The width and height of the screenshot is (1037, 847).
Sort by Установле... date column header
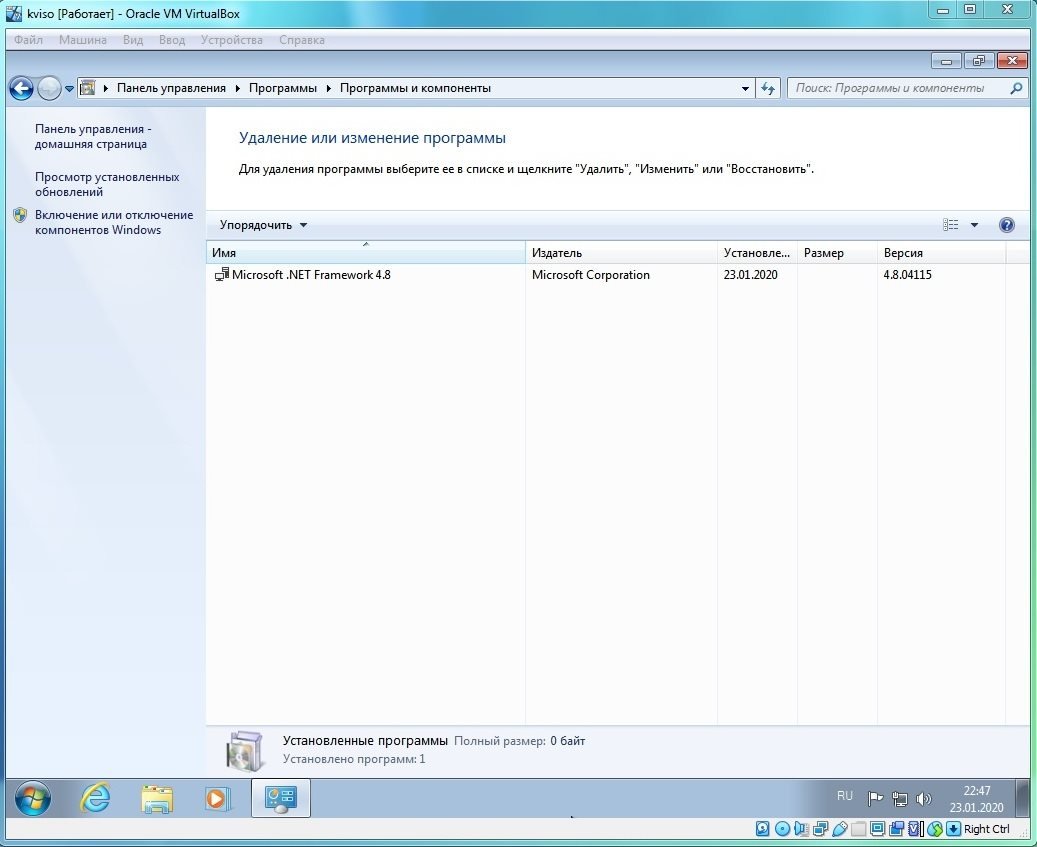(x=757, y=253)
